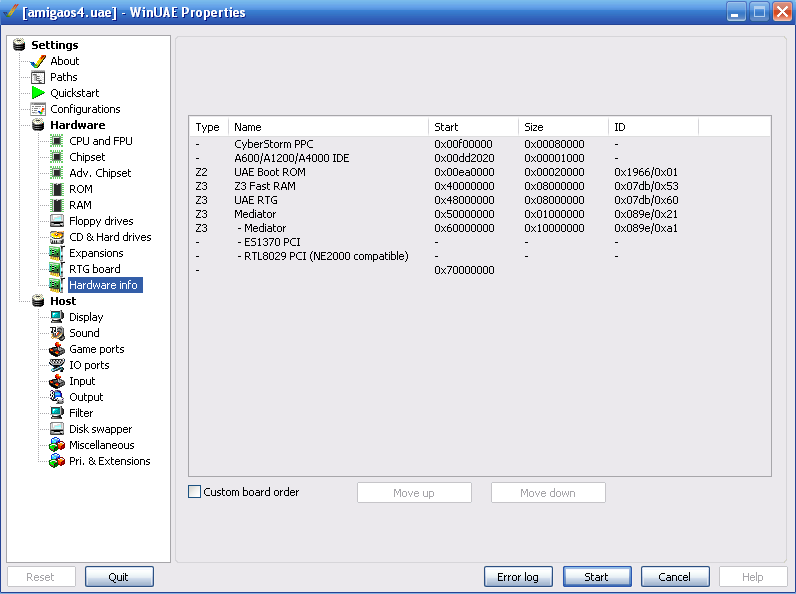The width and height of the screenshot is (796, 594).
Task: Click the Display monitor icon
Action: tap(57, 317)
